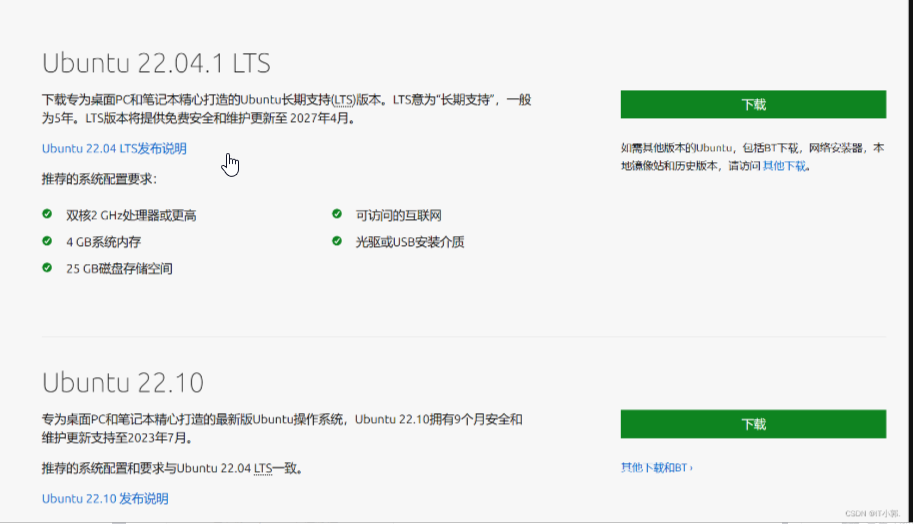Viewport: 913px width, 524px height.
Task: Open the Ubuntu 22.04 LTS发布说明 link
Action: tap(114, 148)
